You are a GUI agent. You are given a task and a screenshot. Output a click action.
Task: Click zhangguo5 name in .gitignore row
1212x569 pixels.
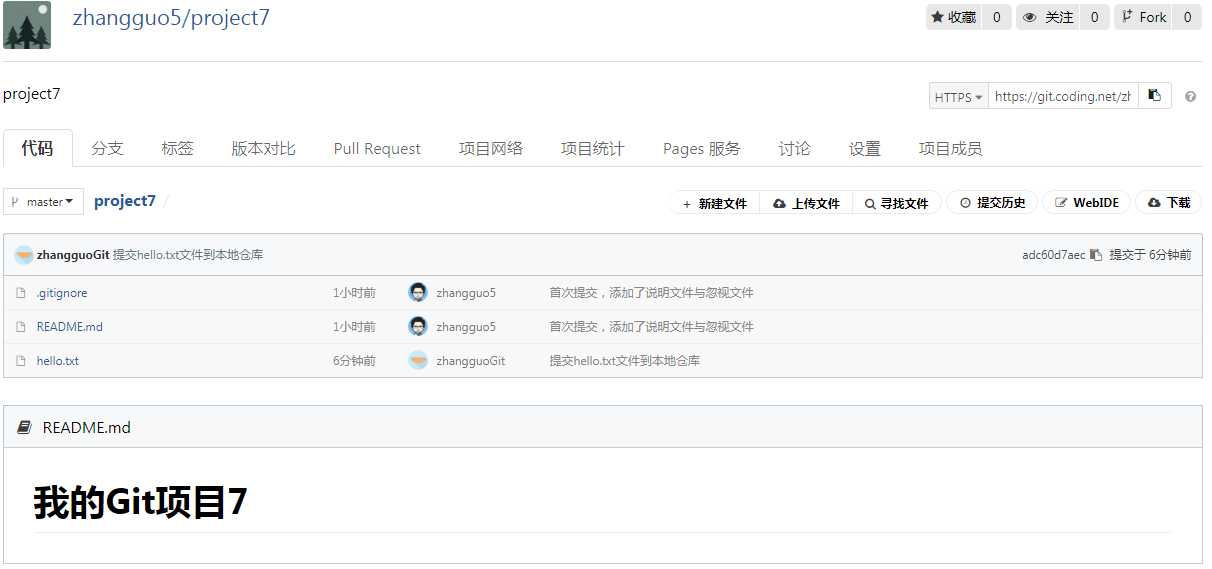[466, 293]
